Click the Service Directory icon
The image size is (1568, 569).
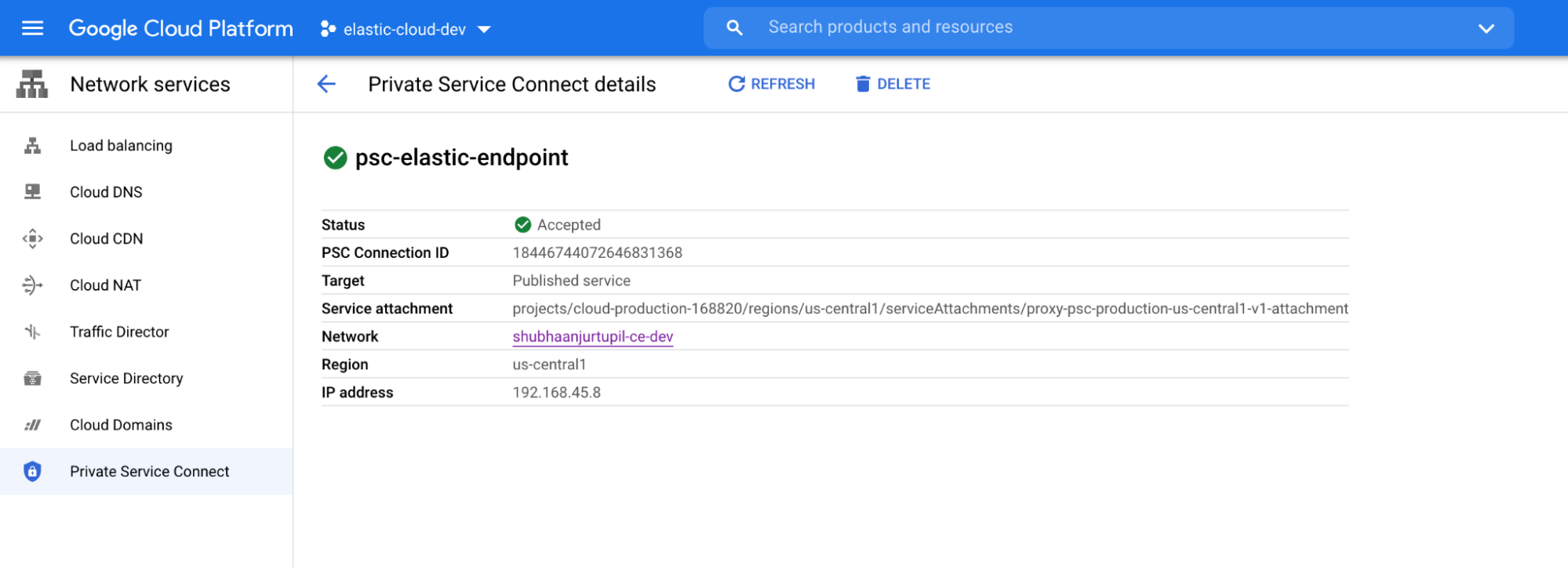point(32,379)
